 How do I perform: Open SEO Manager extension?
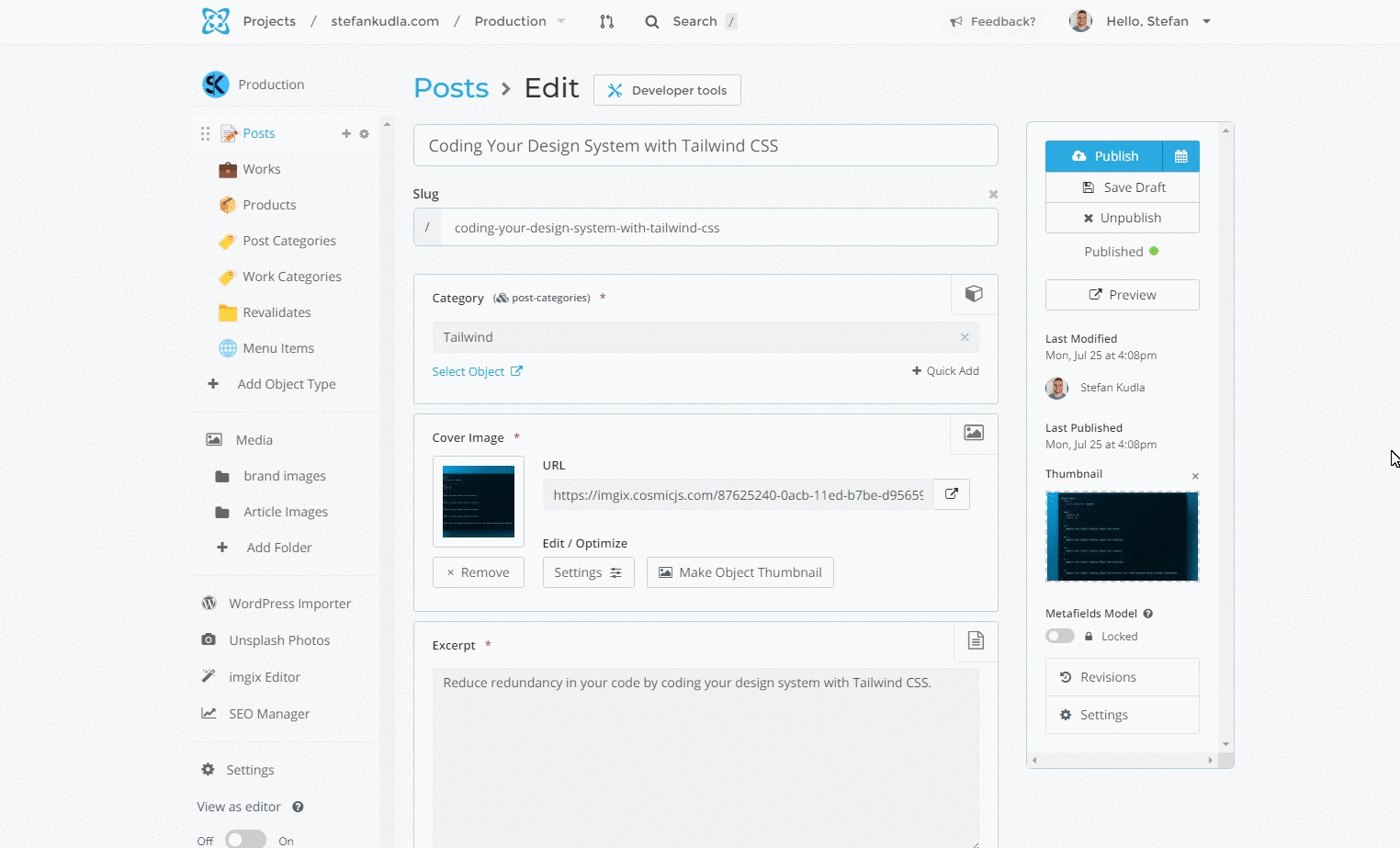click(x=255, y=714)
